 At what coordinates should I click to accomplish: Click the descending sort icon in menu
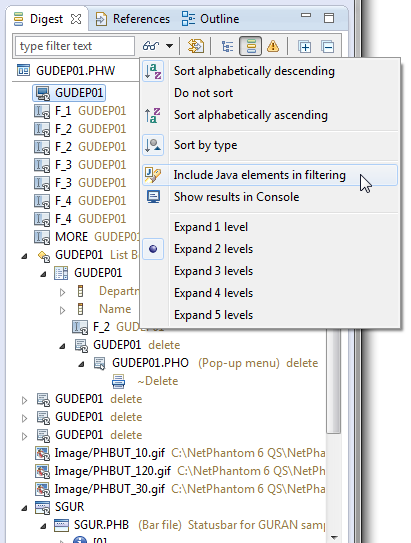point(153,71)
